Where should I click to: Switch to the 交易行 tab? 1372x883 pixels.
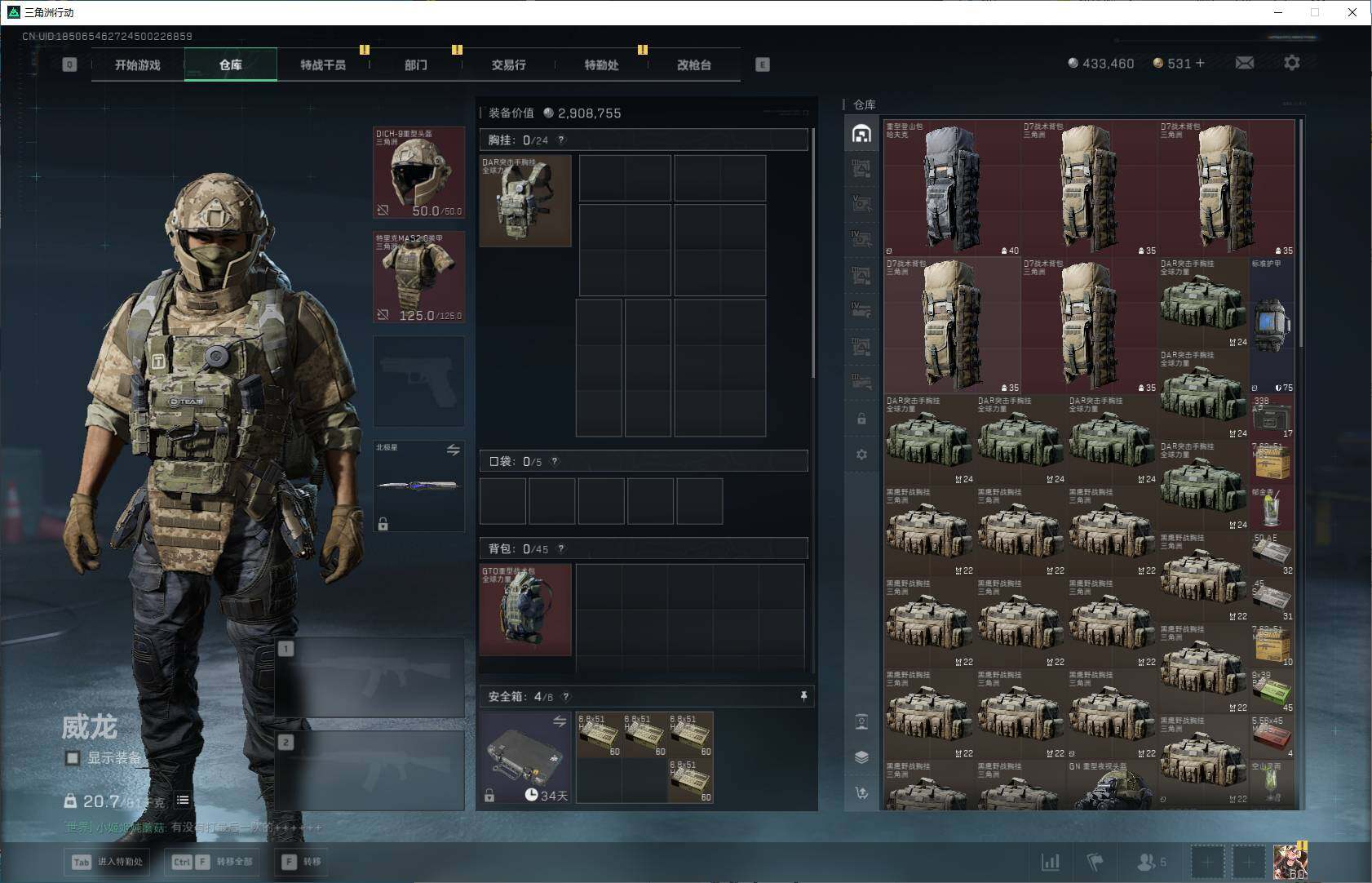click(x=508, y=64)
